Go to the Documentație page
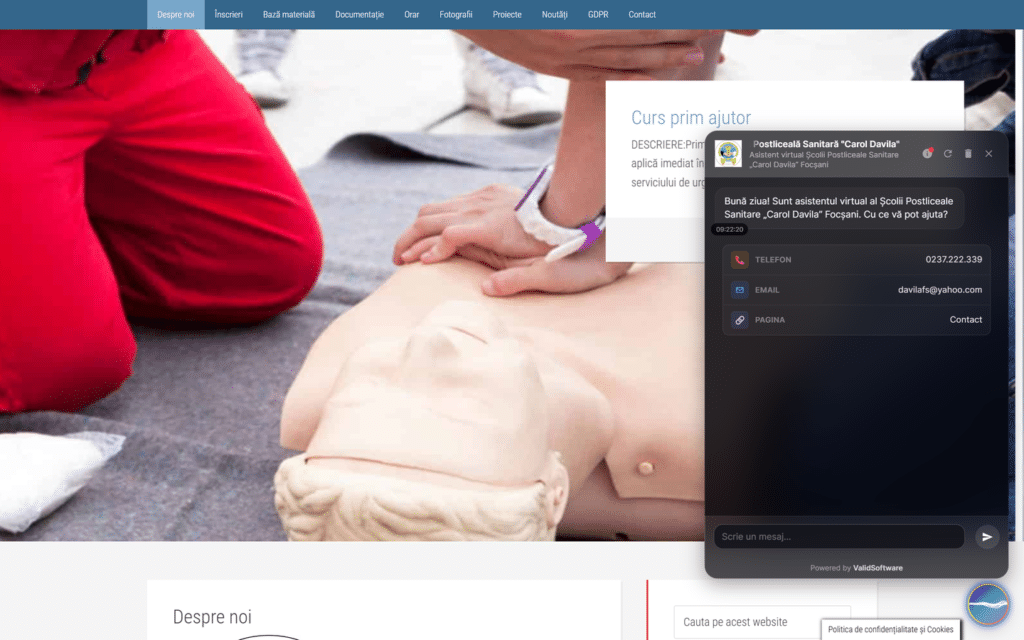The image size is (1024, 640). tap(359, 14)
